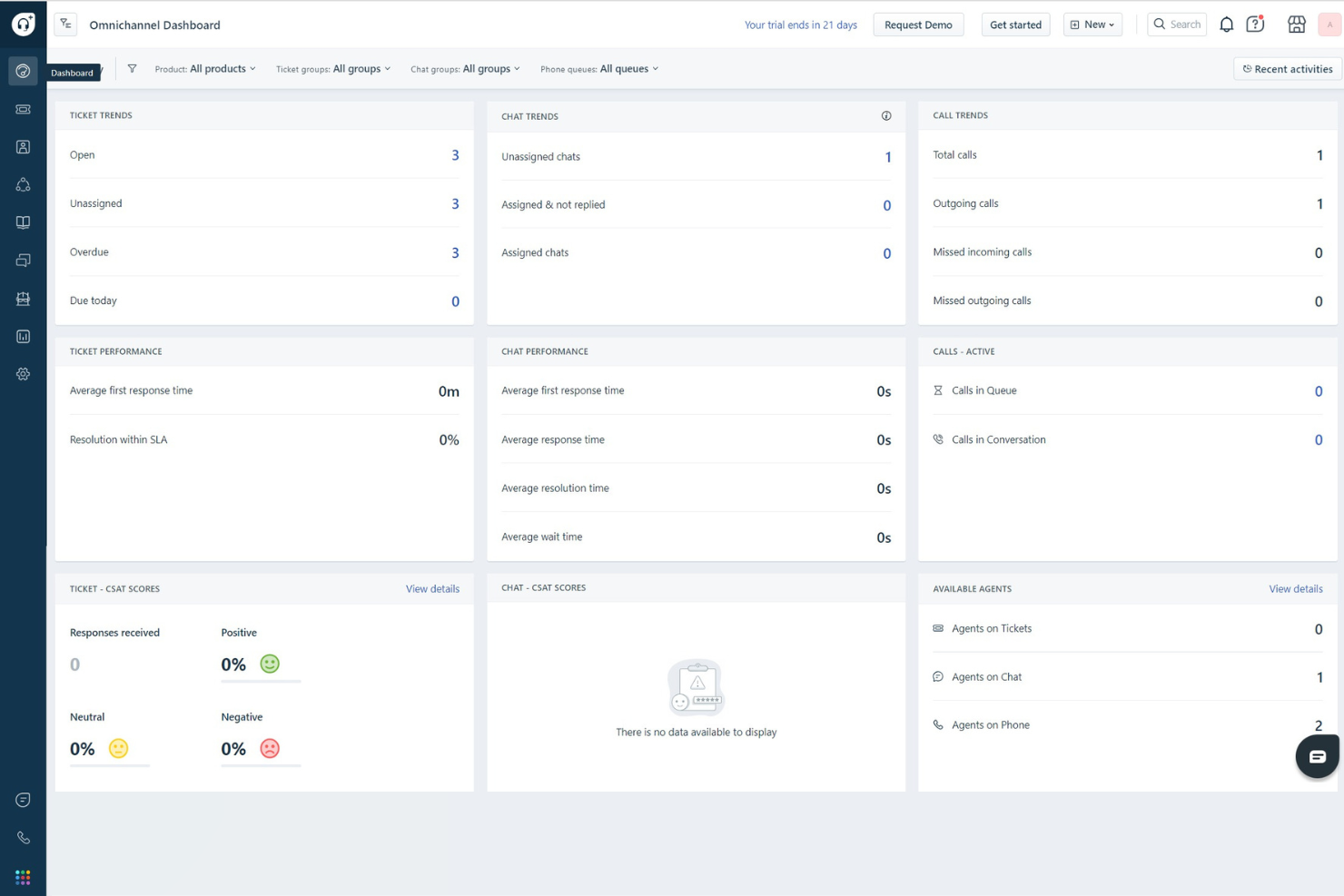Open the Analytics icon in the sidebar
This screenshot has width=1344, height=896.
coord(23,336)
